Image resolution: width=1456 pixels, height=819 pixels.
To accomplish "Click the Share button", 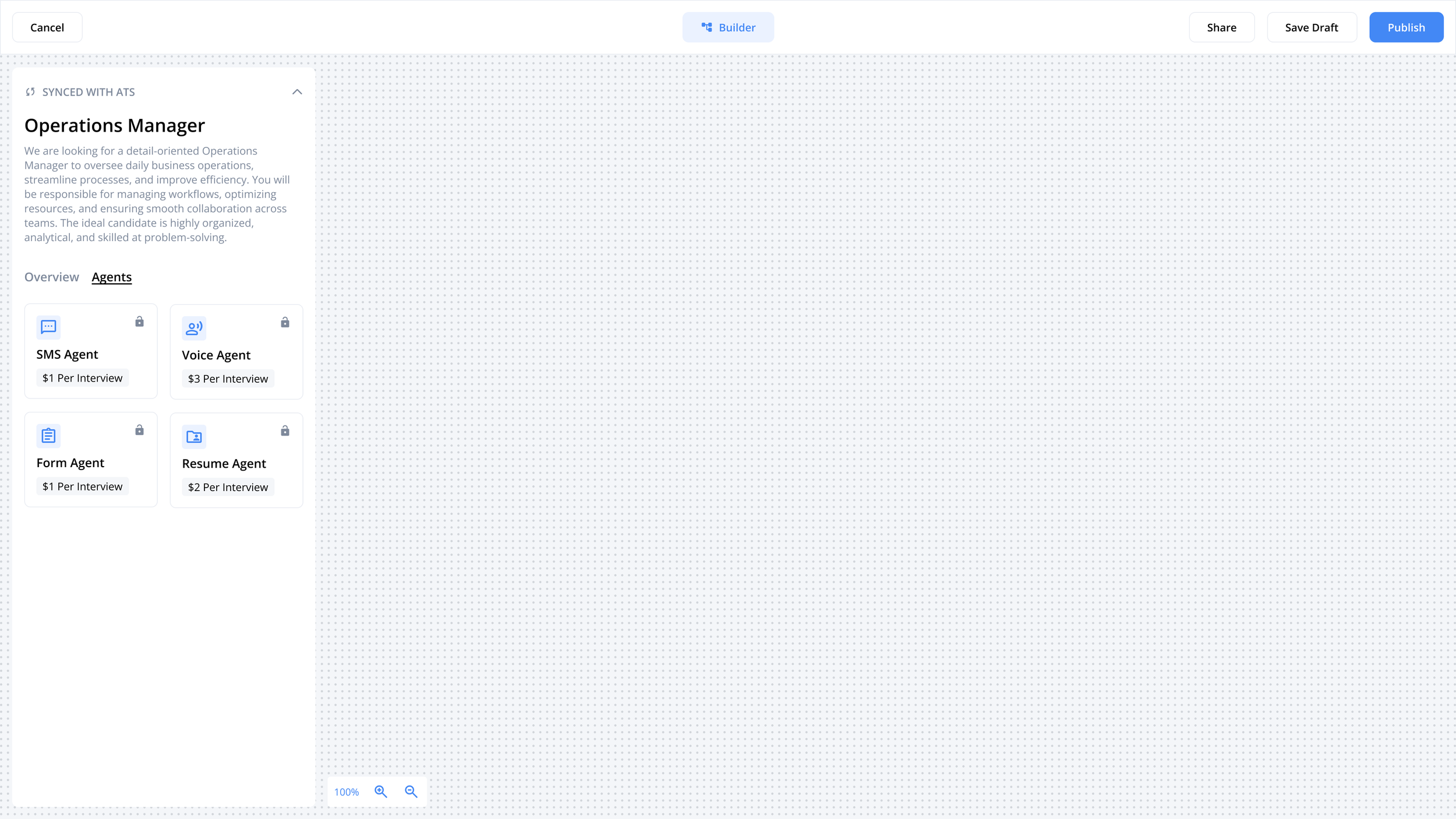I will (1221, 27).
